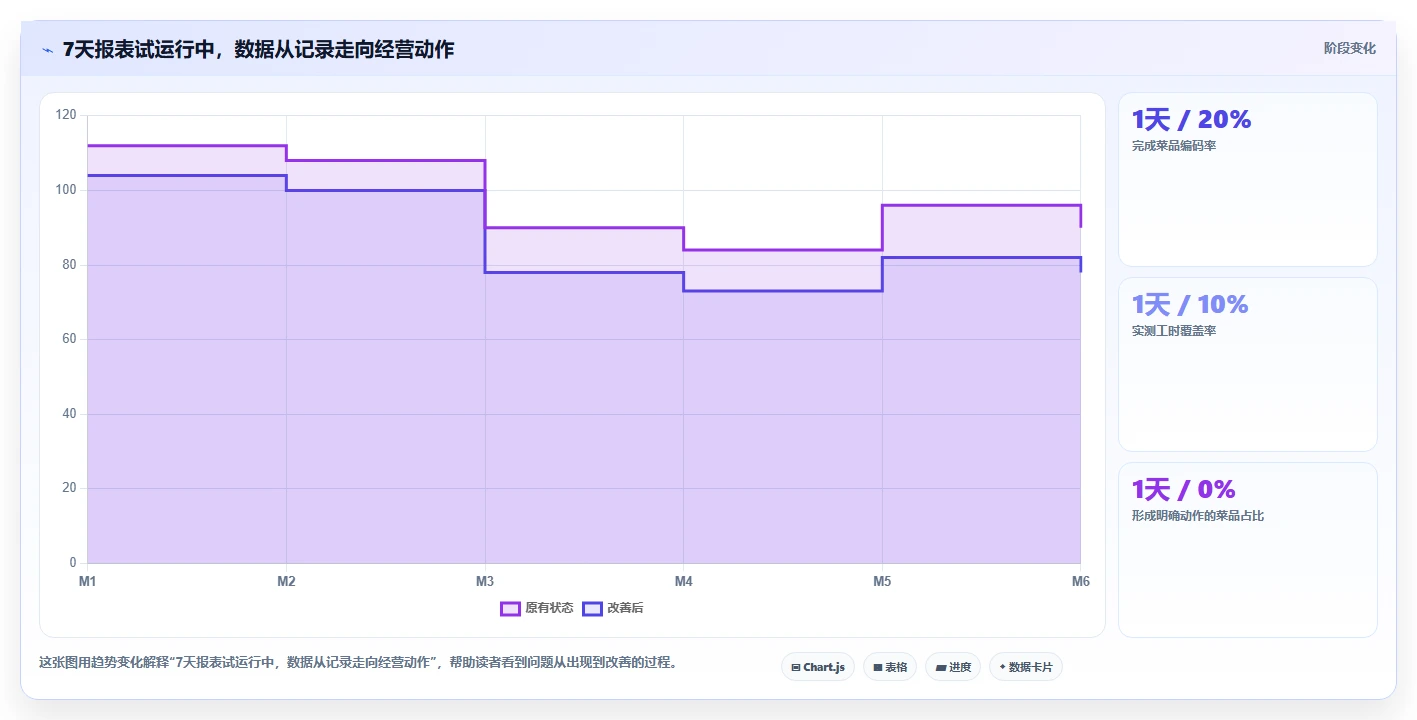Click the 80 y-axis value
1417x720 pixels.
click(69, 265)
